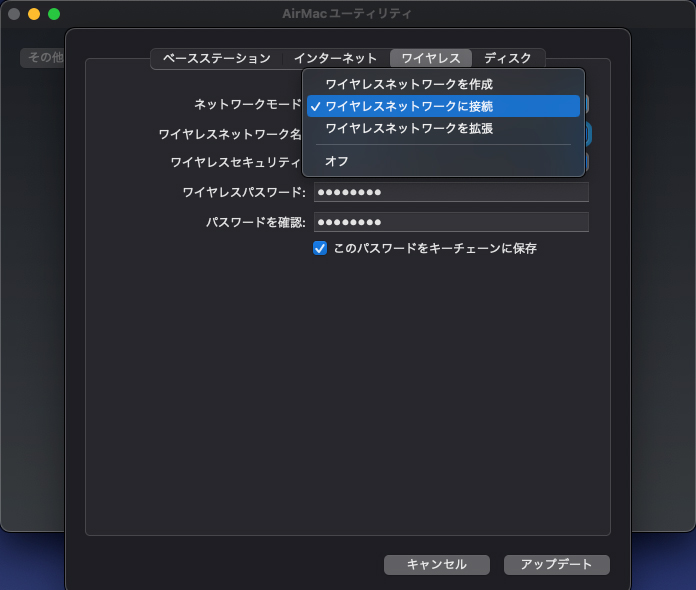This screenshot has height=590, width=696.
Task: Go to the ディスク tab
Action: pos(508,58)
